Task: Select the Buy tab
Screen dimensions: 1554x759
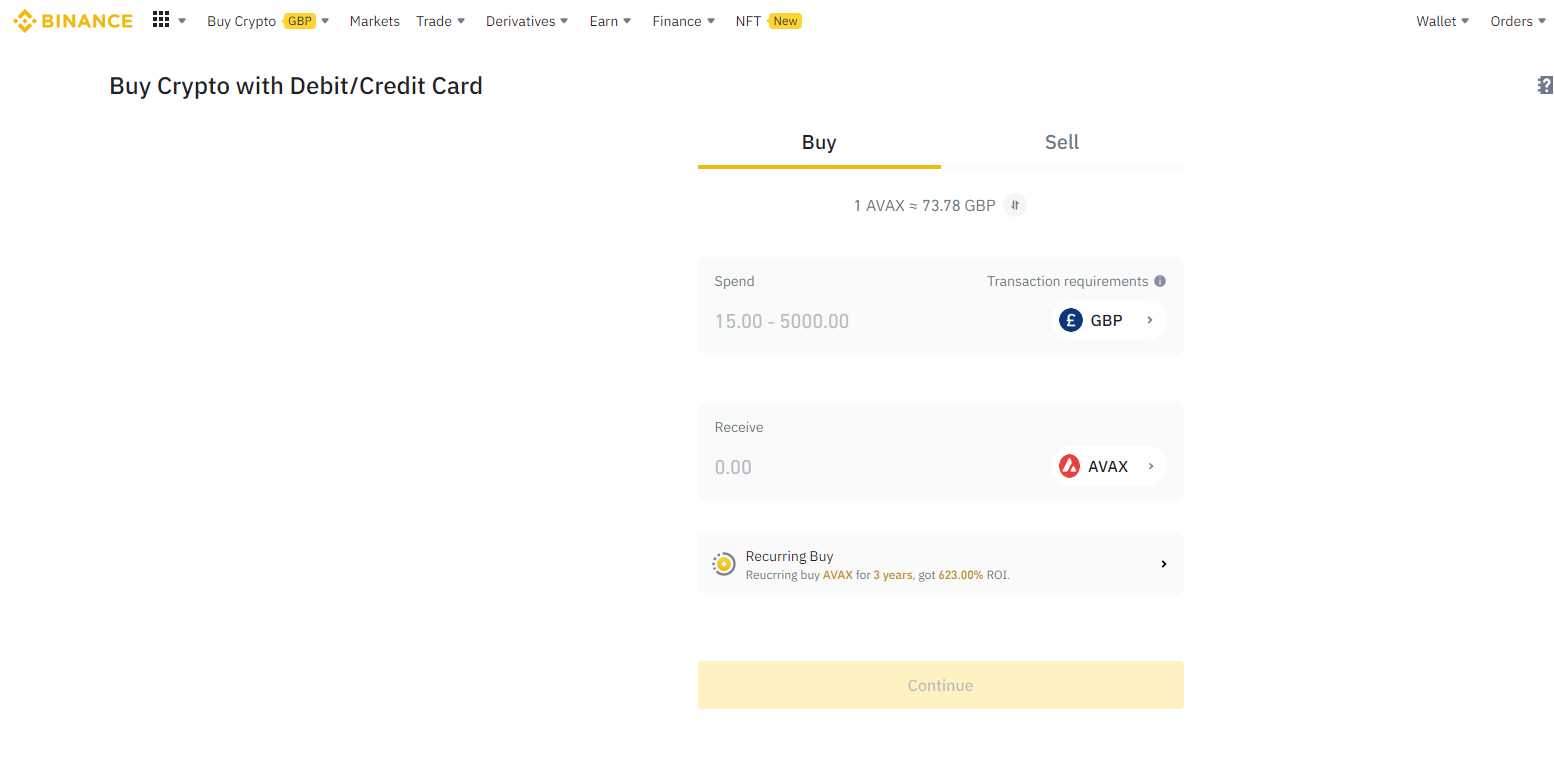Action: click(x=818, y=142)
